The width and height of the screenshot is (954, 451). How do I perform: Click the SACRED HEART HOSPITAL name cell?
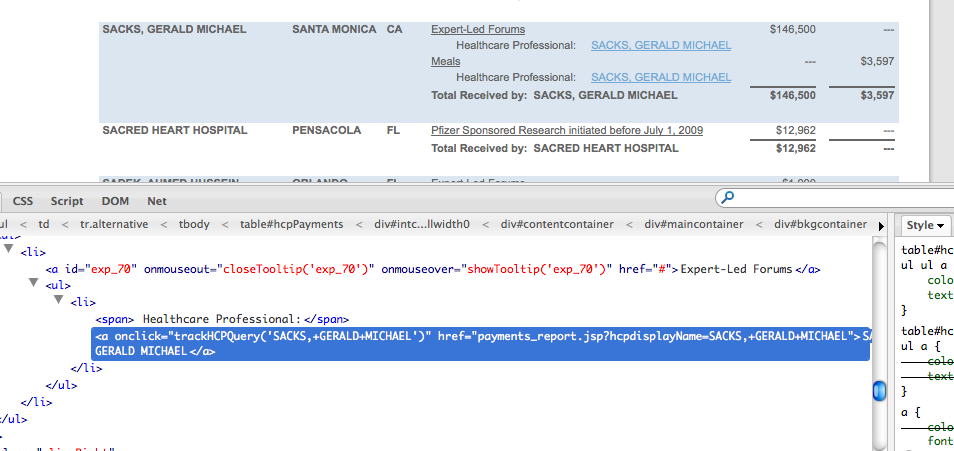point(175,130)
